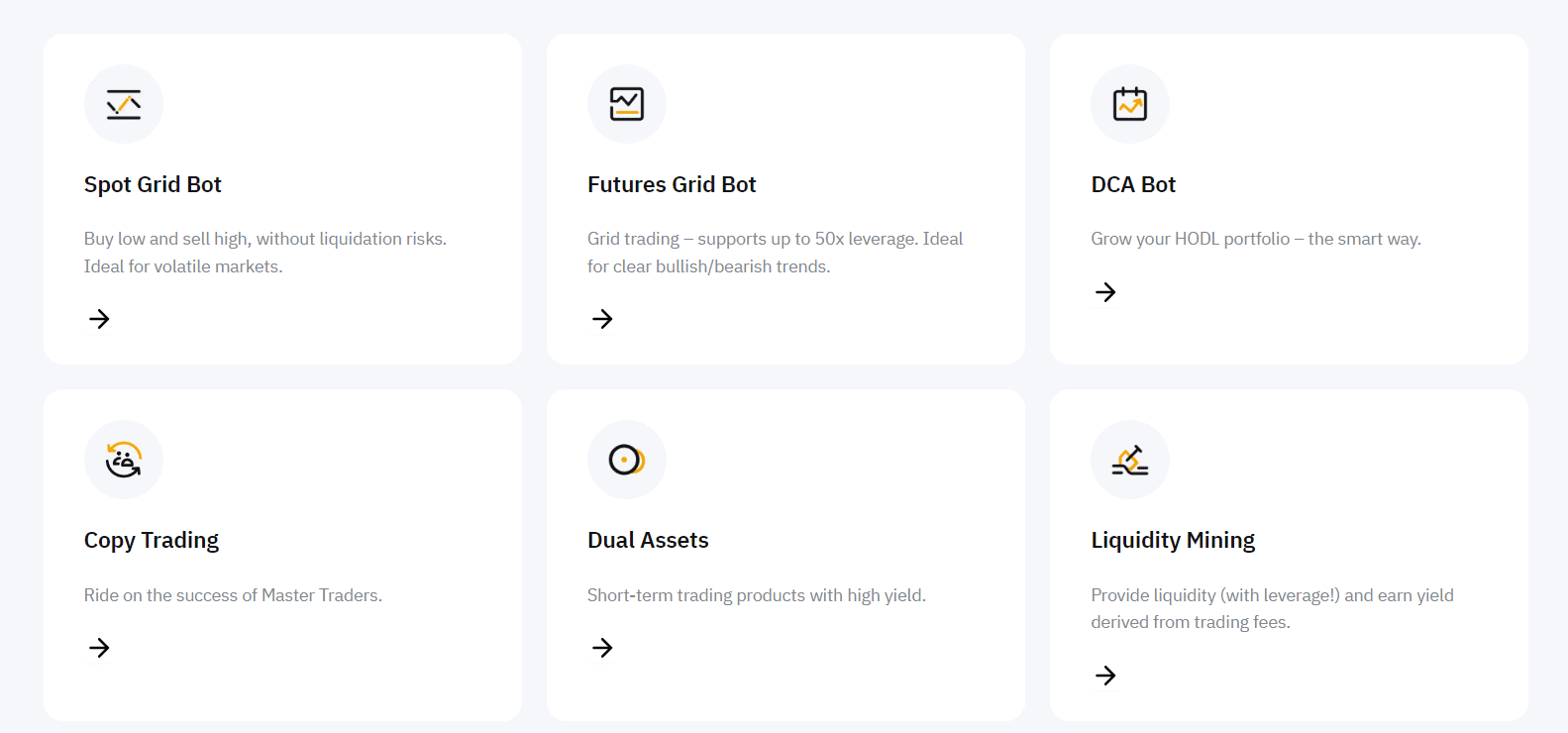Click the Futures Grid Bot chart icon
This screenshot has width=1568, height=733.
[x=626, y=104]
